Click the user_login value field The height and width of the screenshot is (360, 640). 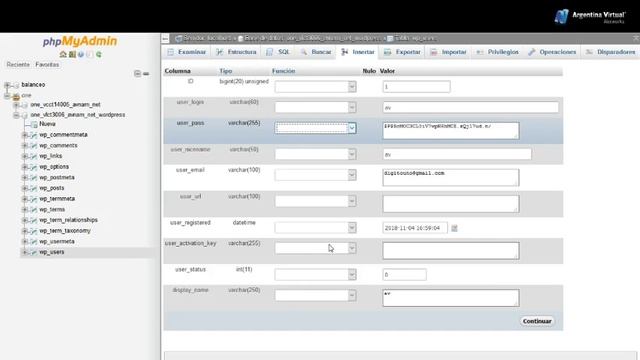click(x=471, y=108)
